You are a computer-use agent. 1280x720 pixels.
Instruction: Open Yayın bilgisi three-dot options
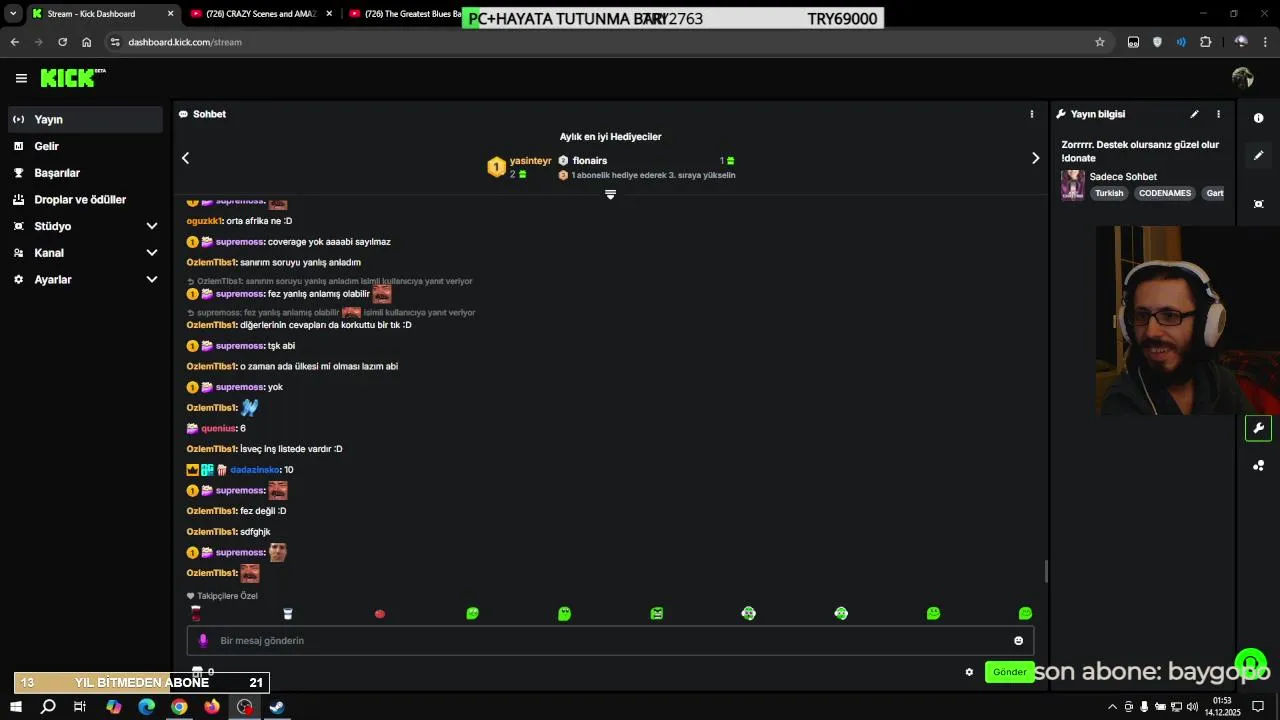click(x=1218, y=114)
